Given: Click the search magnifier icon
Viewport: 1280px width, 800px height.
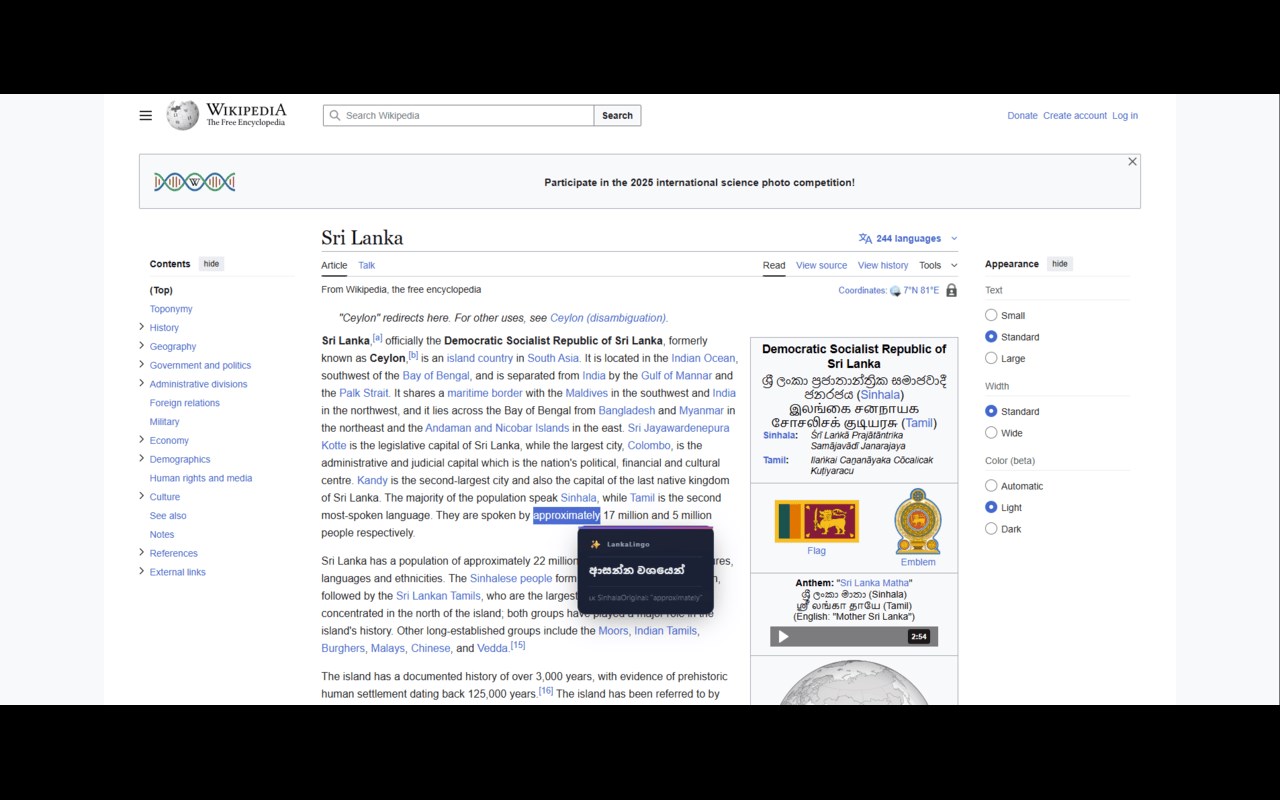Looking at the screenshot, I should tap(335, 116).
